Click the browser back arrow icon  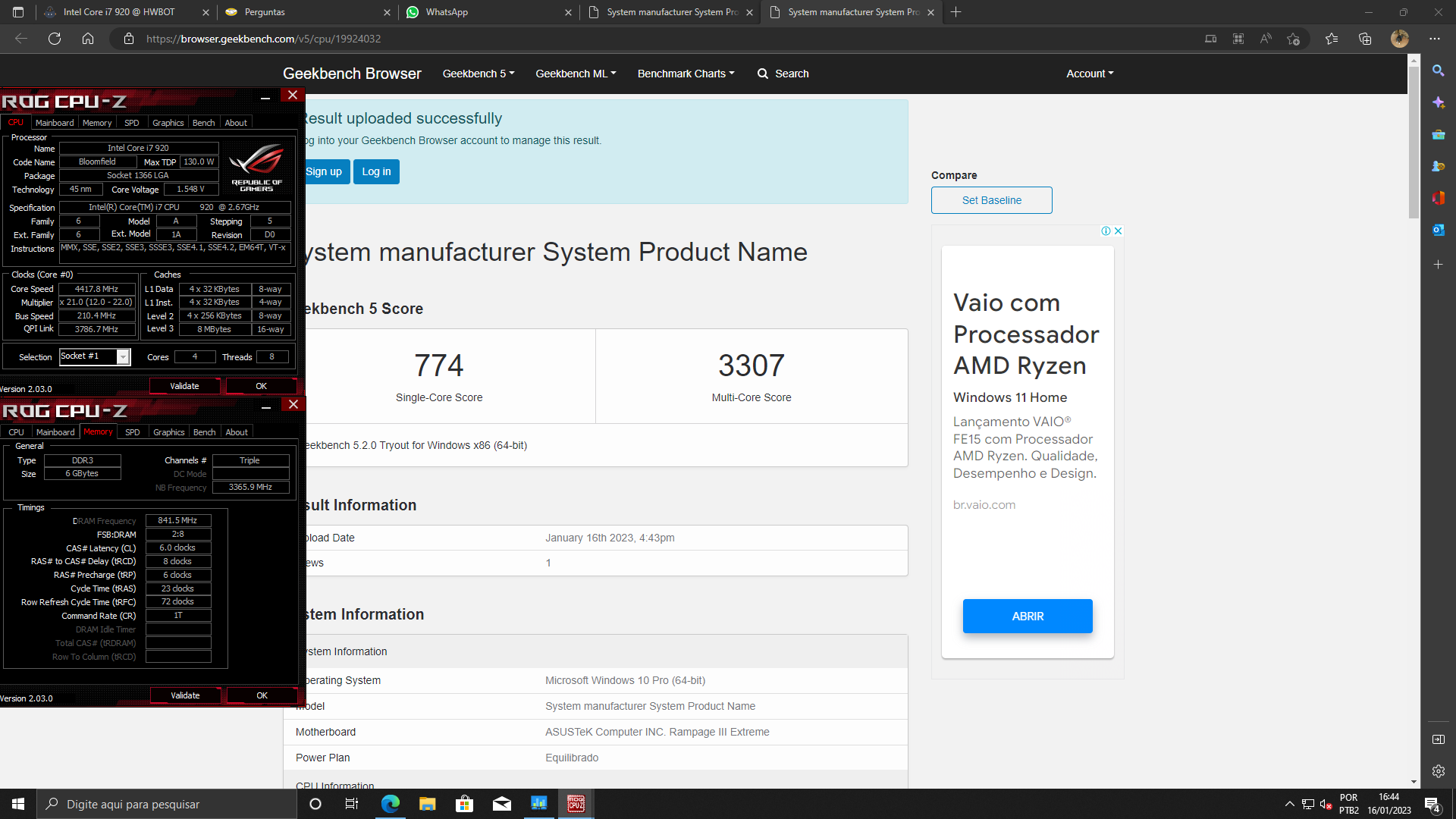pyautogui.click(x=21, y=39)
